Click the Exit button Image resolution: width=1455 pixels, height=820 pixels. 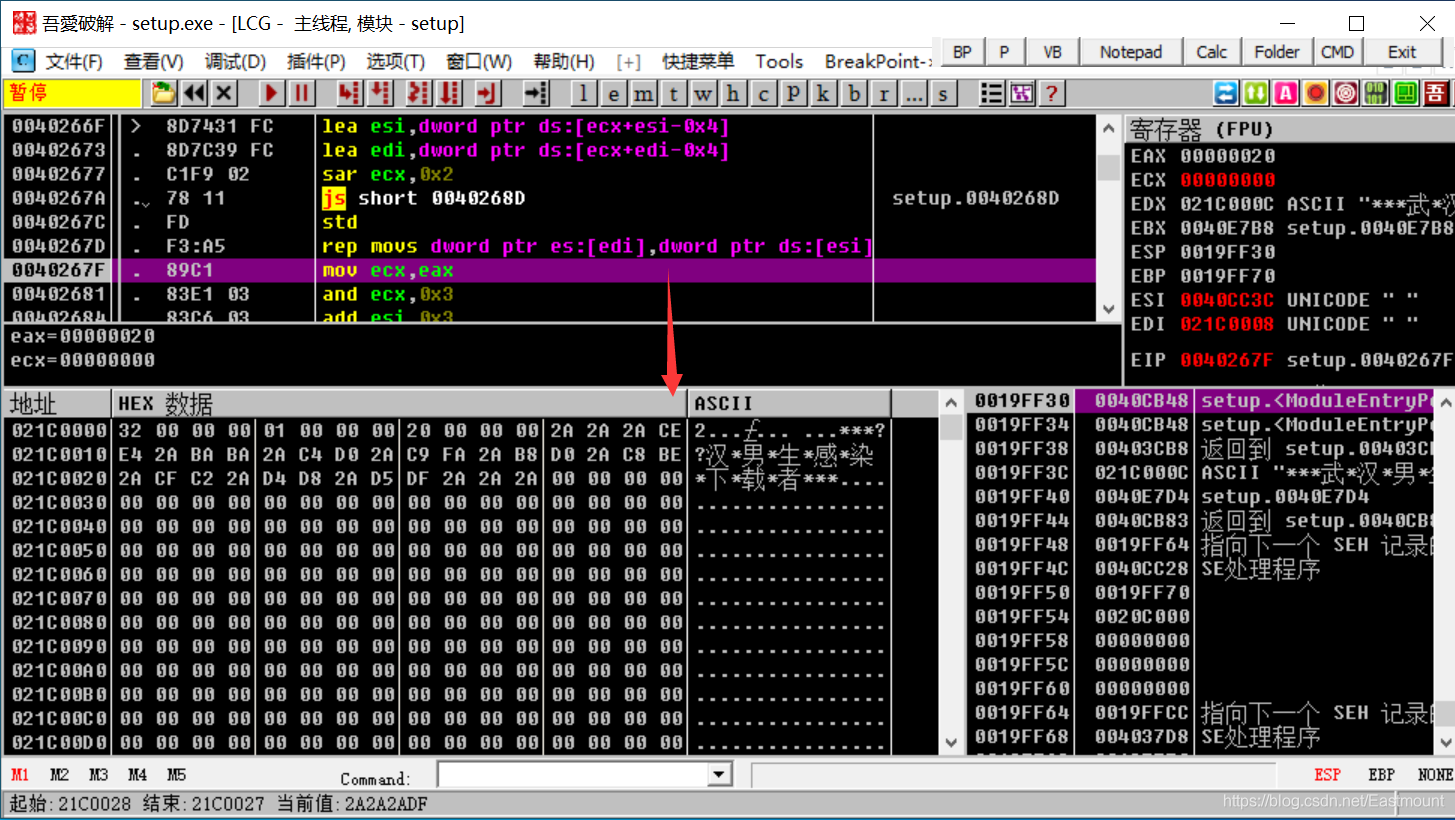pos(1402,52)
